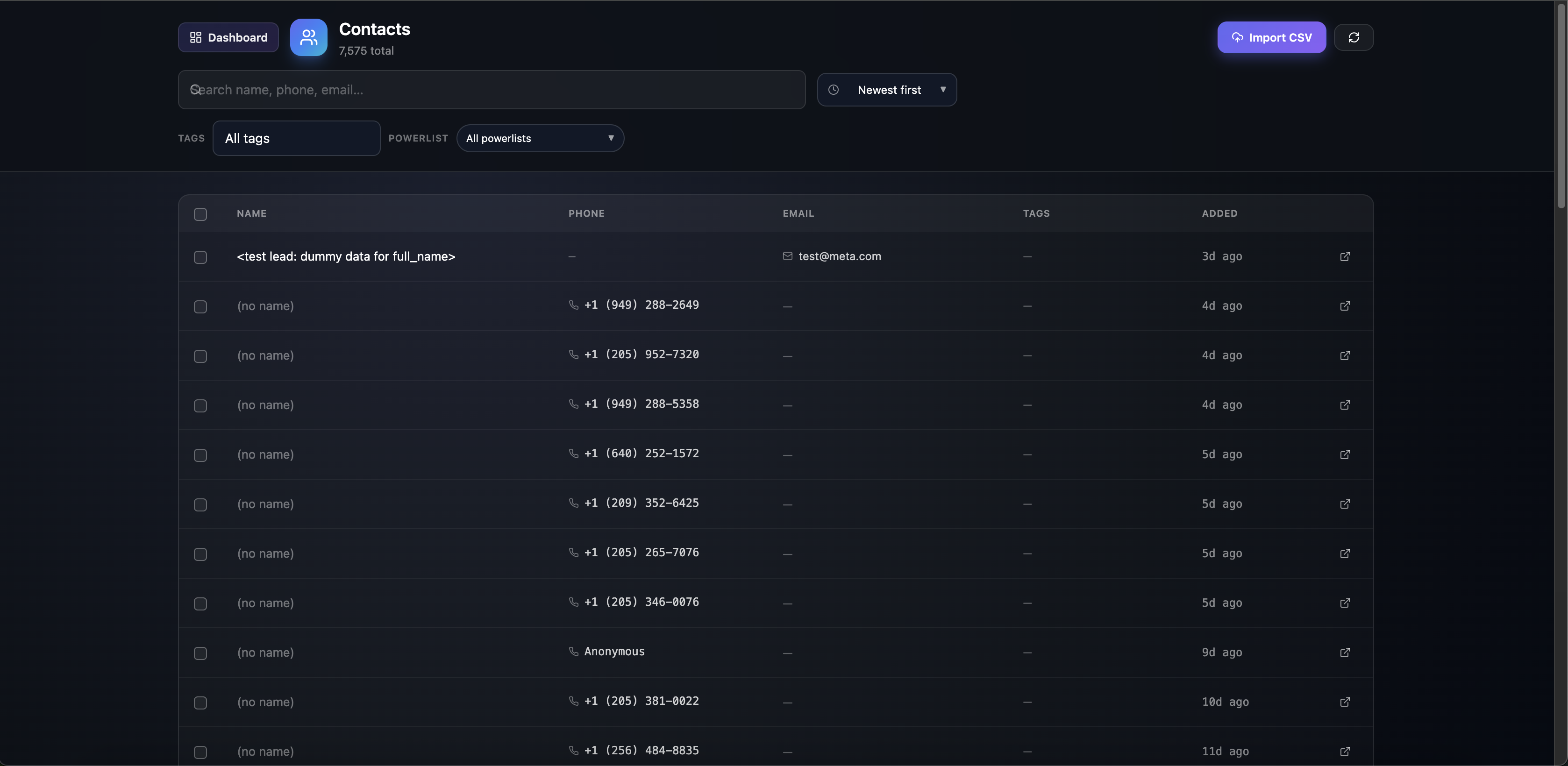Check the test lead dummy data row
The height and width of the screenshot is (766, 1568).
[x=200, y=257]
